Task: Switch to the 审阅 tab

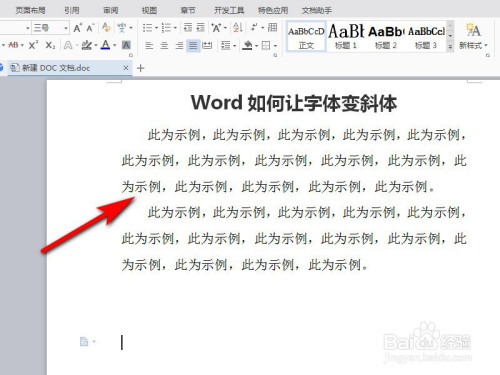Action: 110,11
